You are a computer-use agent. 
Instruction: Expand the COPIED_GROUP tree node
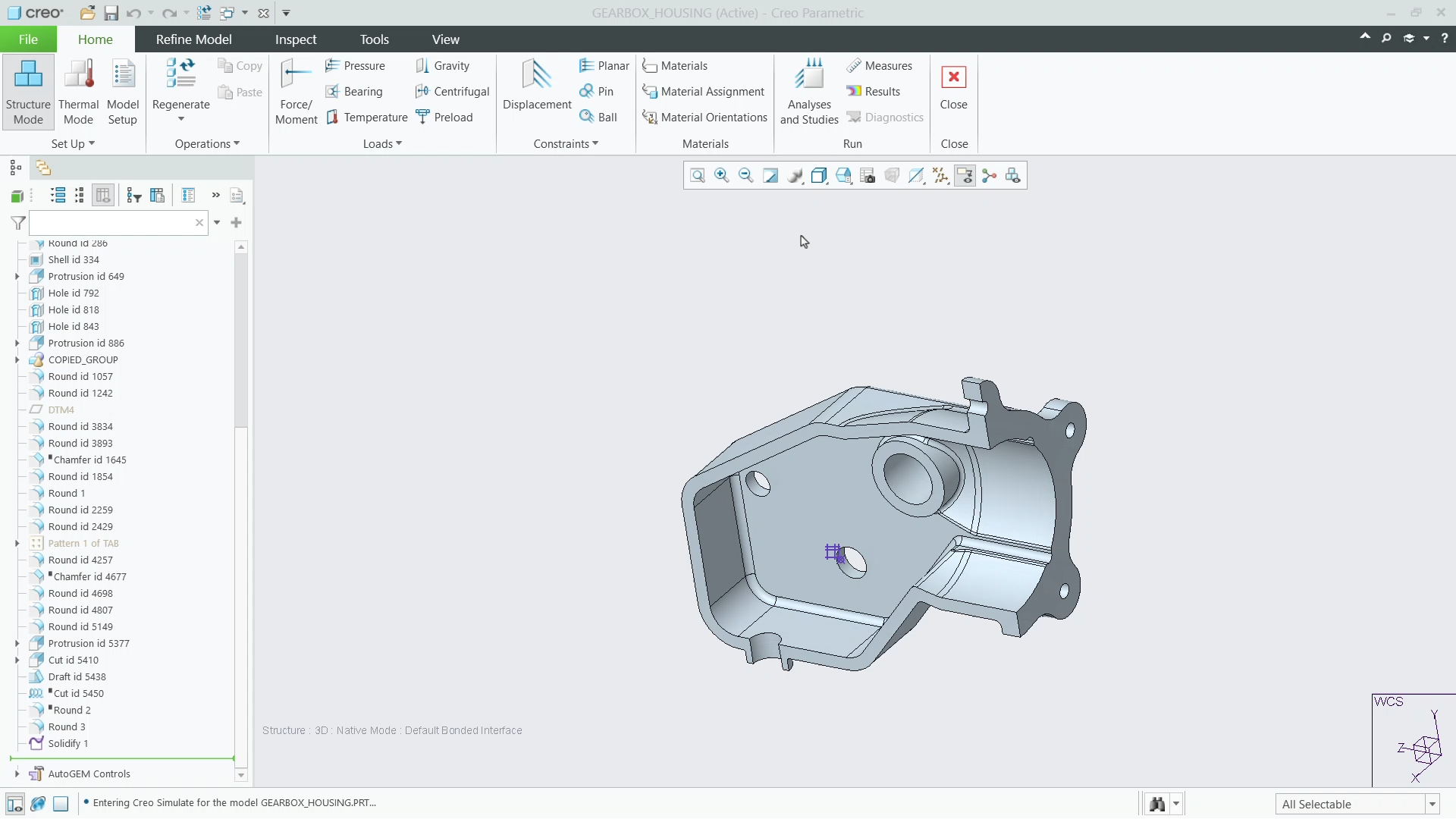17,360
